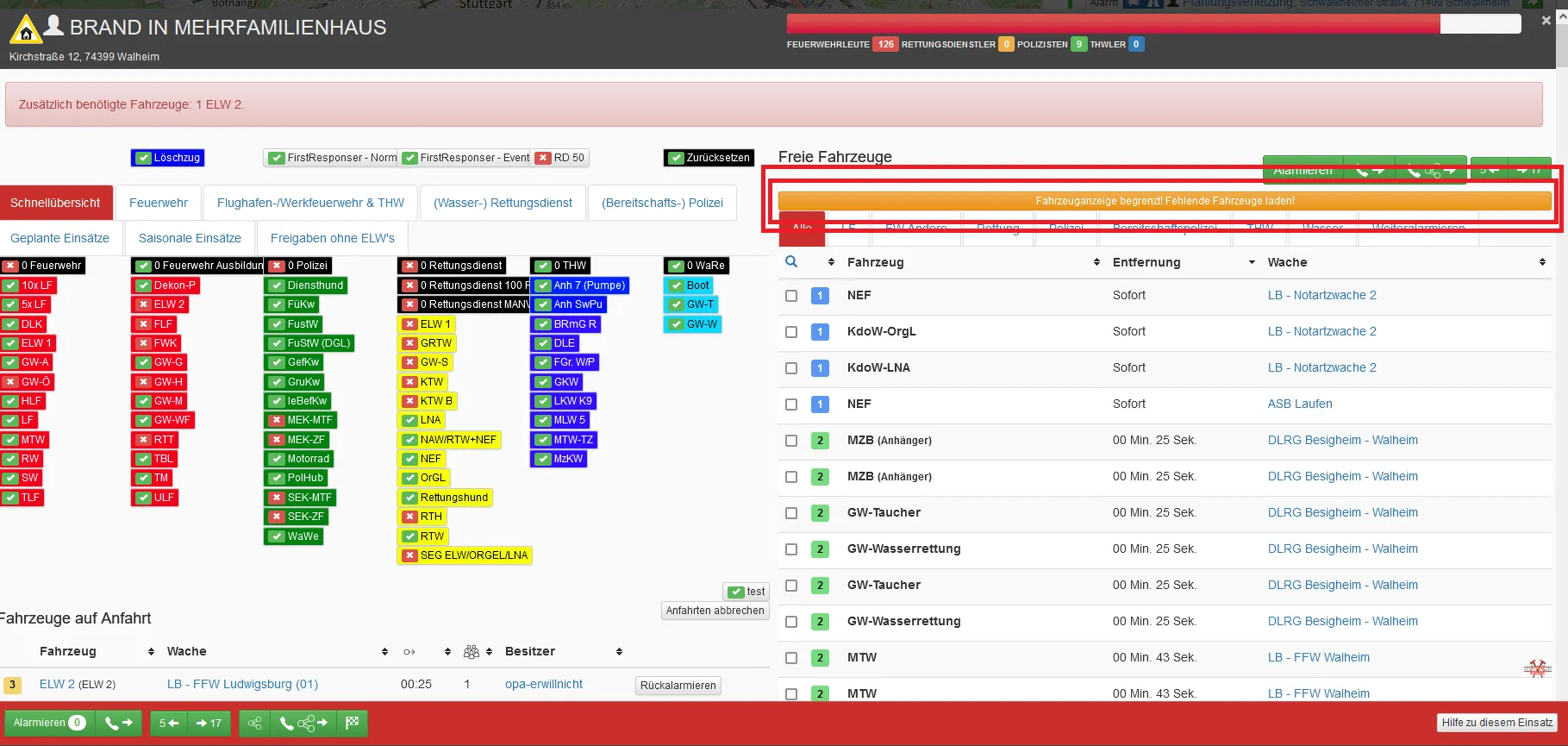Tick the checkbox for ASB Laufen NEF

pos(791,404)
